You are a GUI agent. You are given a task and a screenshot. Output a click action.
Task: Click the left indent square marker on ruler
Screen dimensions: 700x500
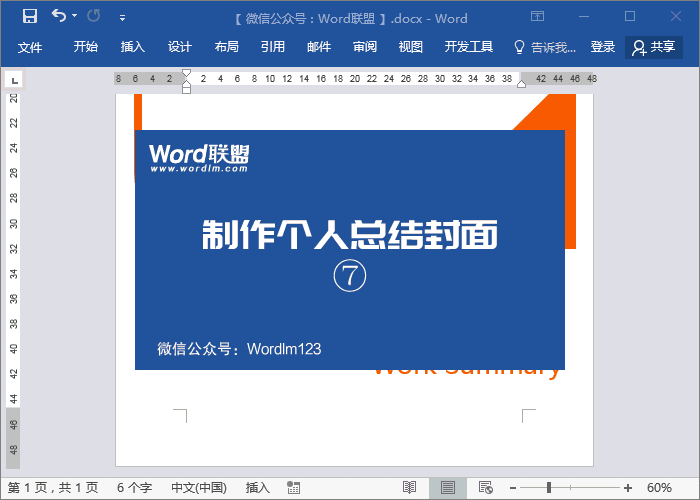(x=187, y=90)
